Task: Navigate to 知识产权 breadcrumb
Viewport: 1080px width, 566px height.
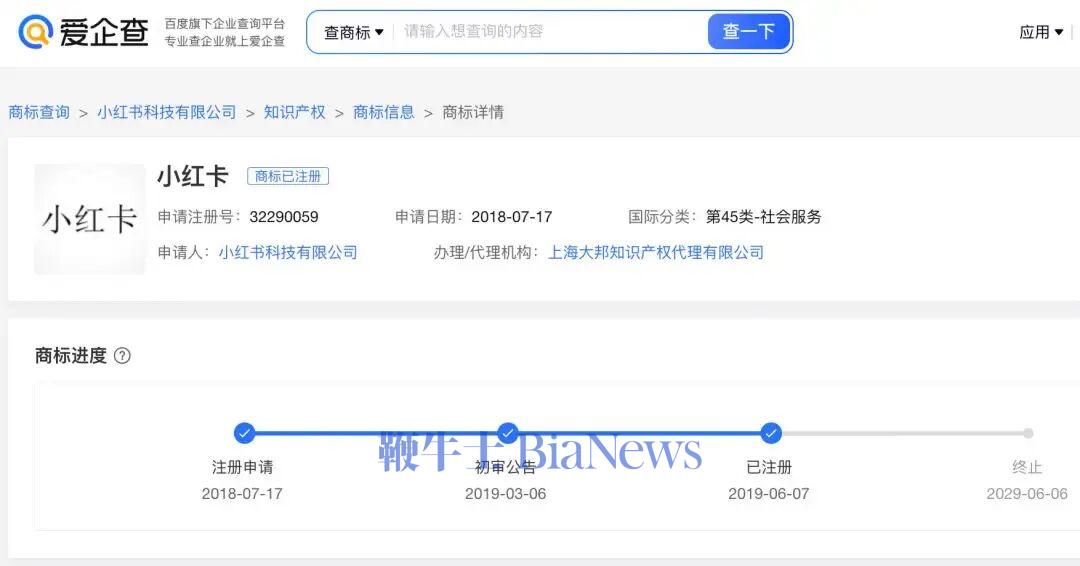Action: coord(295,112)
